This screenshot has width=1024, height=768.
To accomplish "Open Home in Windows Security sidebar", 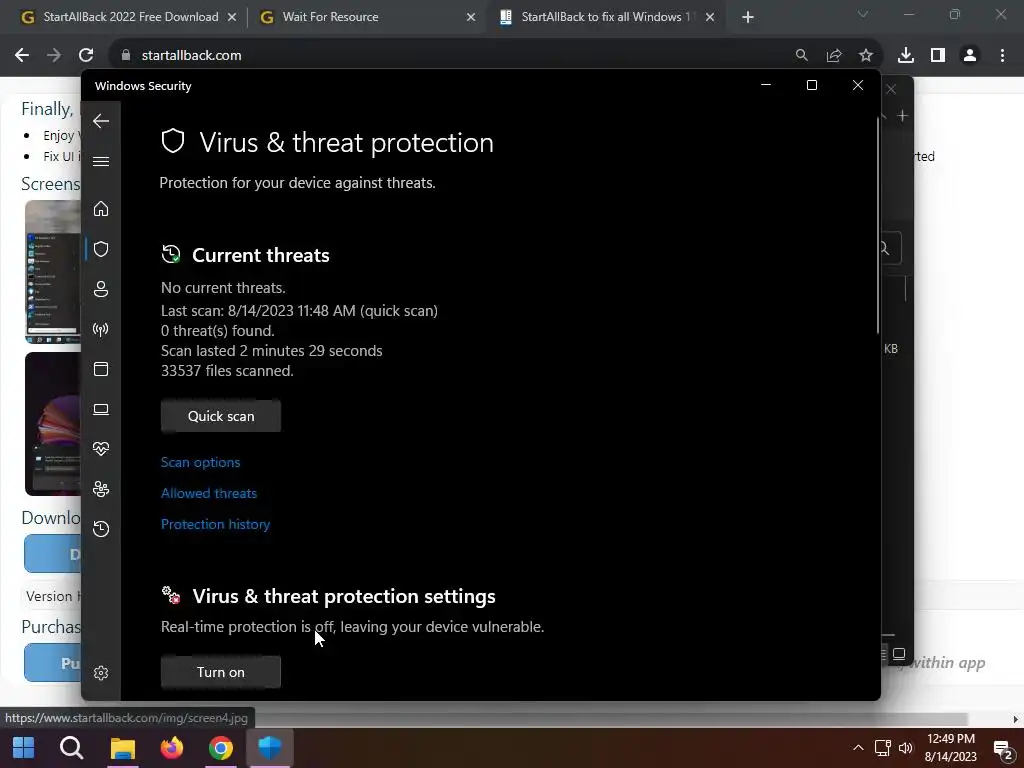I will coord(101,208).
